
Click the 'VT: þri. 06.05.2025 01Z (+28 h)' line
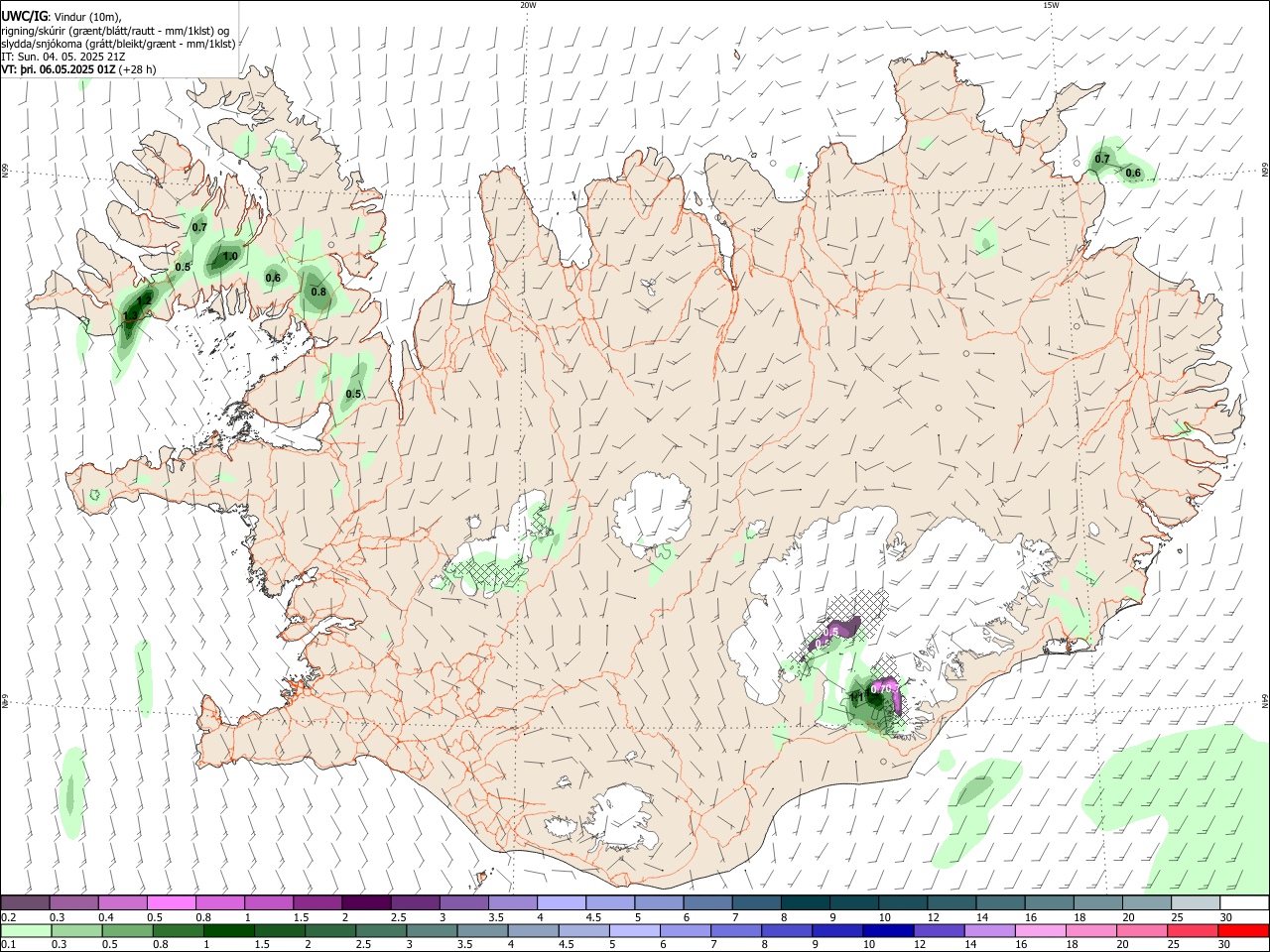78,69
